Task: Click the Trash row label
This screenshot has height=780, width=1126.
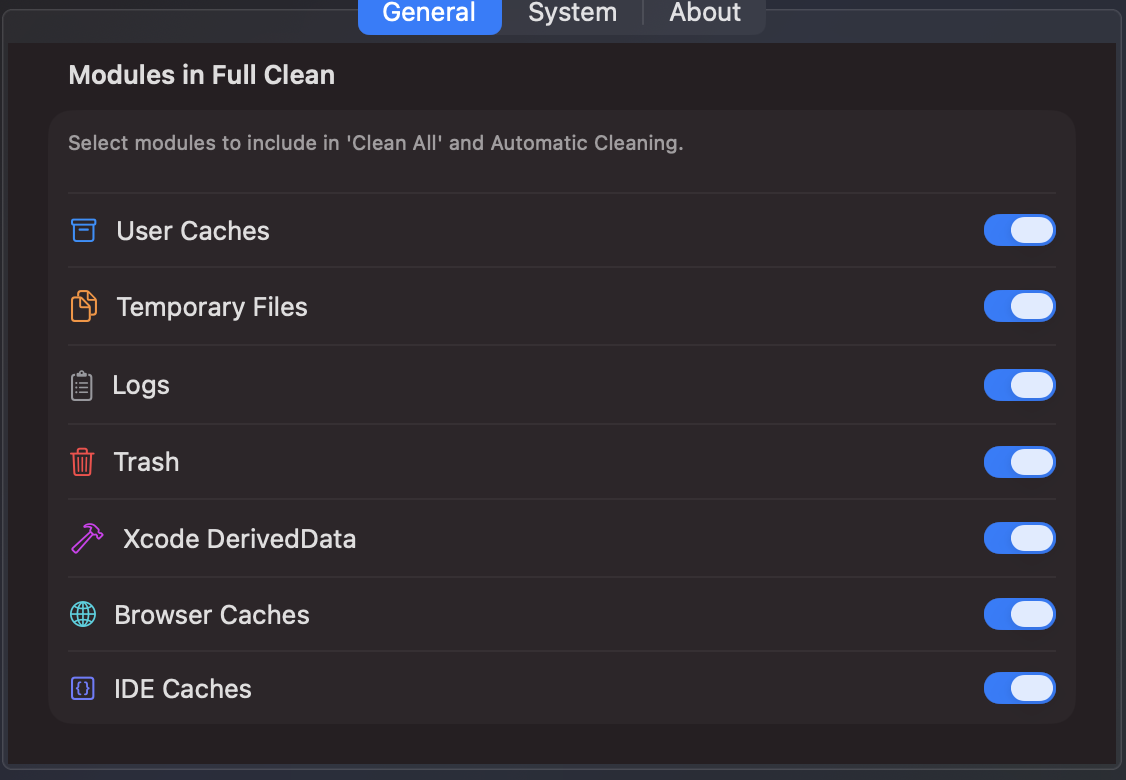Action: tap(146, 462)
